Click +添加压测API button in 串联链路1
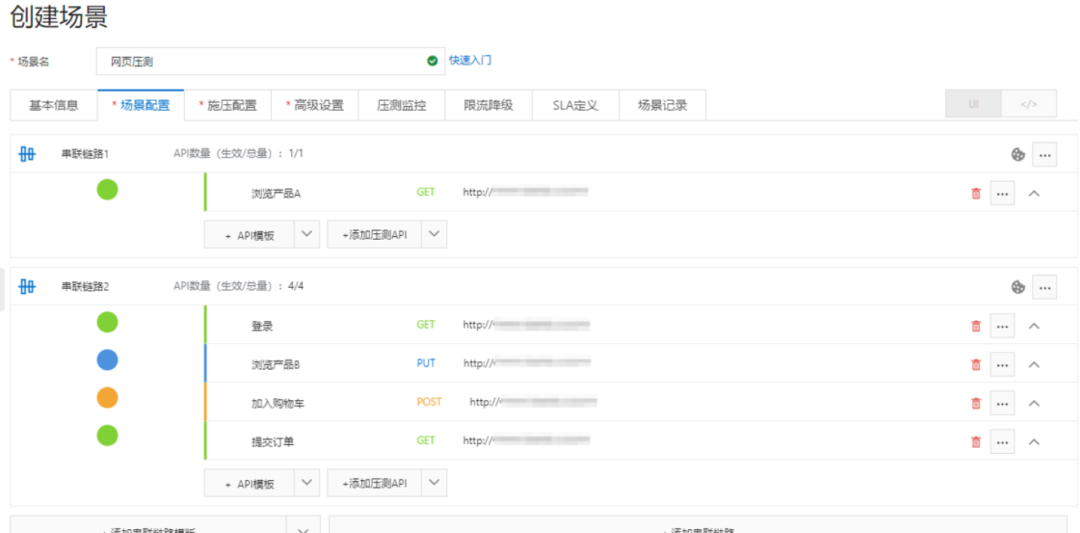This screenshot has height=533, width=1080. pos(375,234)
